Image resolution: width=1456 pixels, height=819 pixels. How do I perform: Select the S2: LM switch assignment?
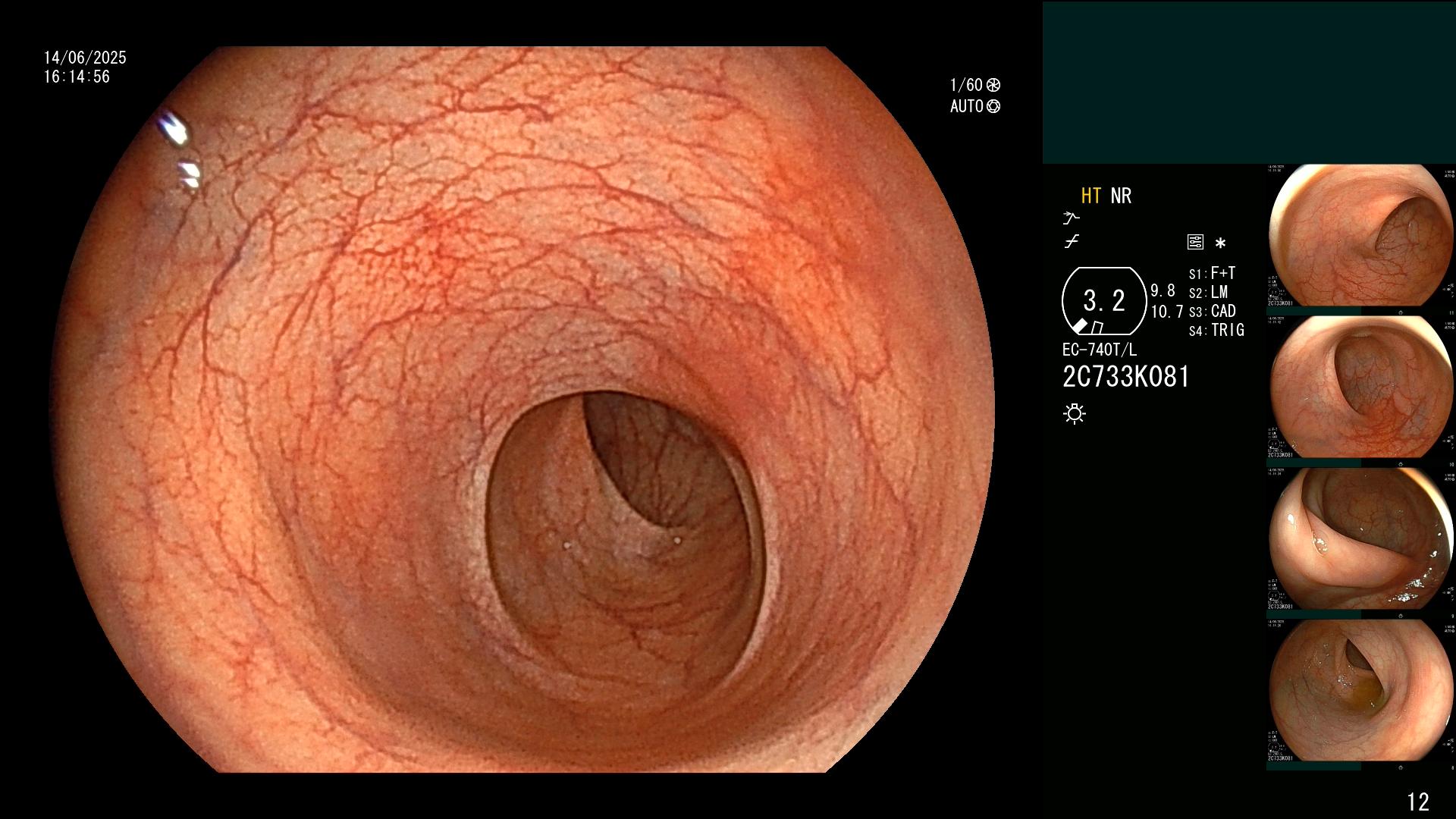pyautogui.click(x=1209, y=292)
